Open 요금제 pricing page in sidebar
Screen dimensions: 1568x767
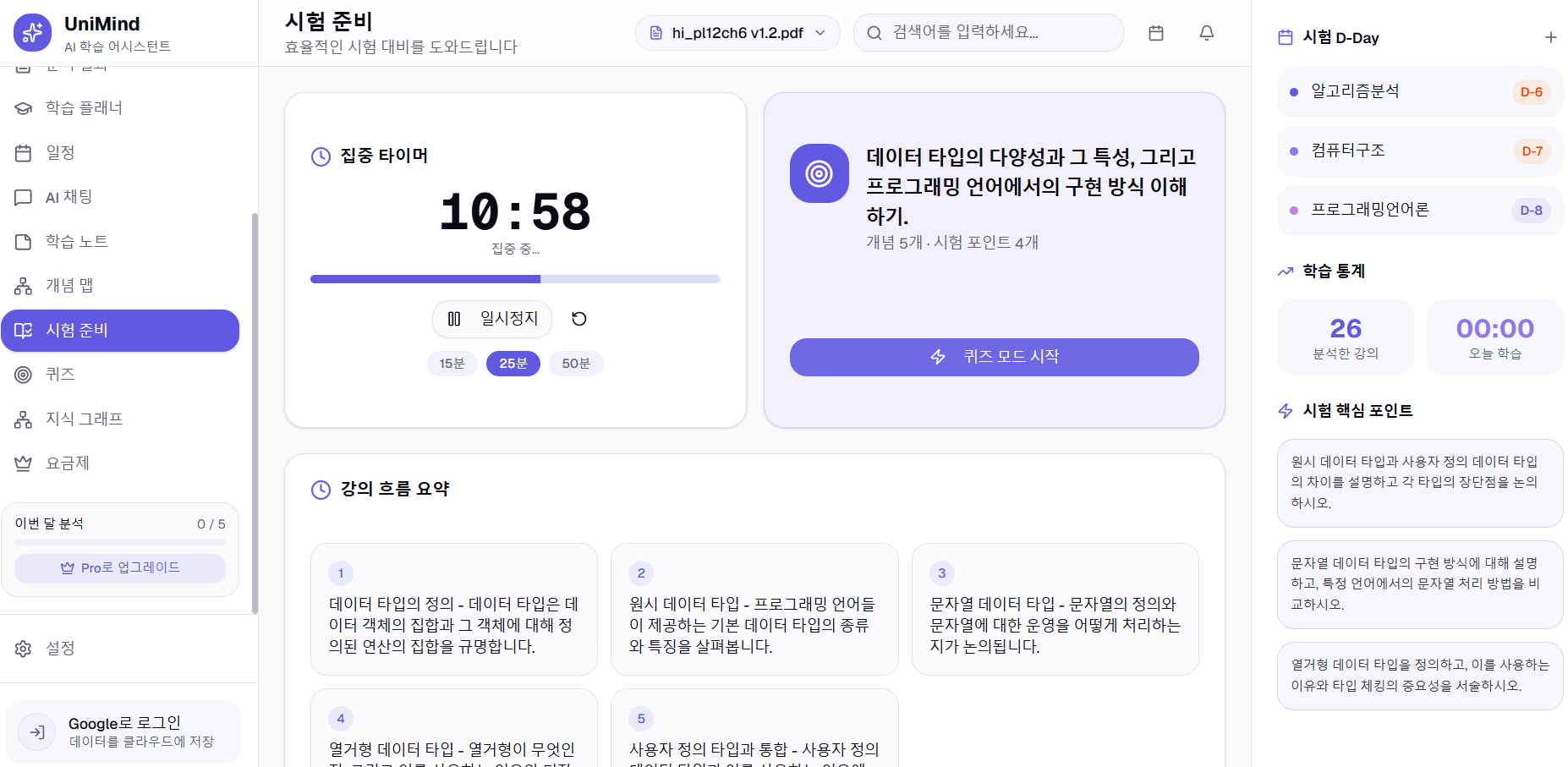(120, 463)
